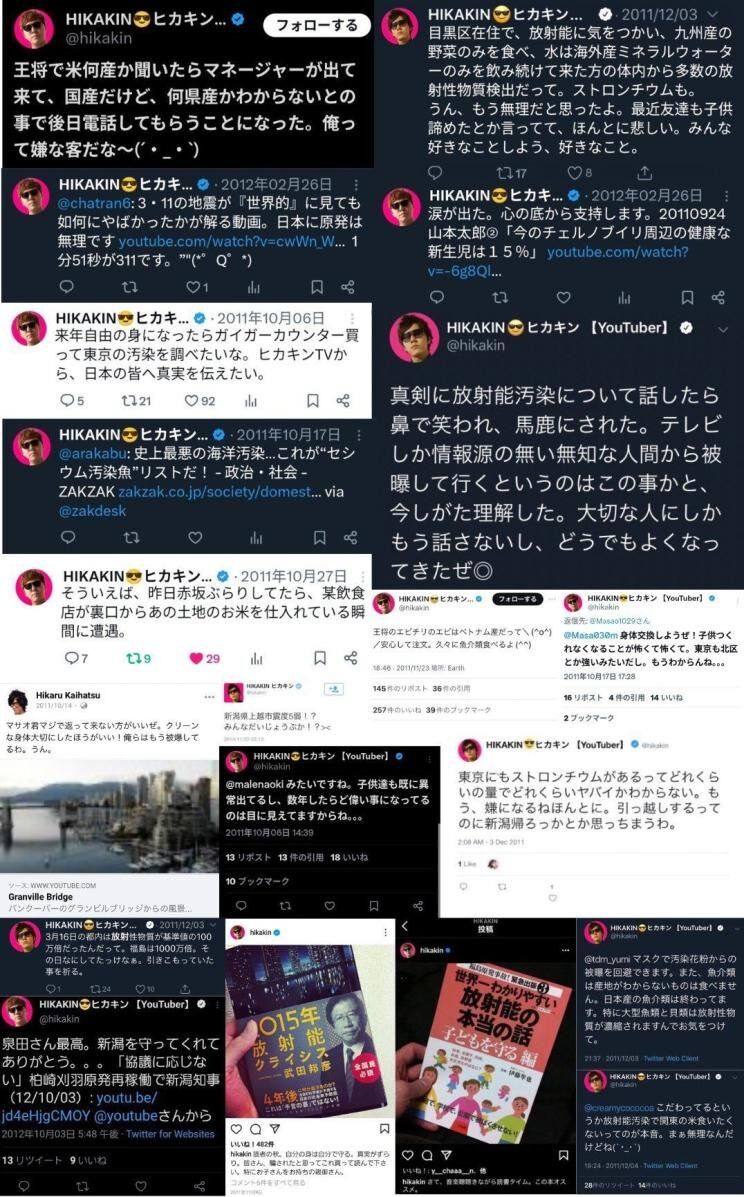Retweet the tweet showing 17 retweets
Viewport: 744px width, 1197px height.
coord(505,172)
